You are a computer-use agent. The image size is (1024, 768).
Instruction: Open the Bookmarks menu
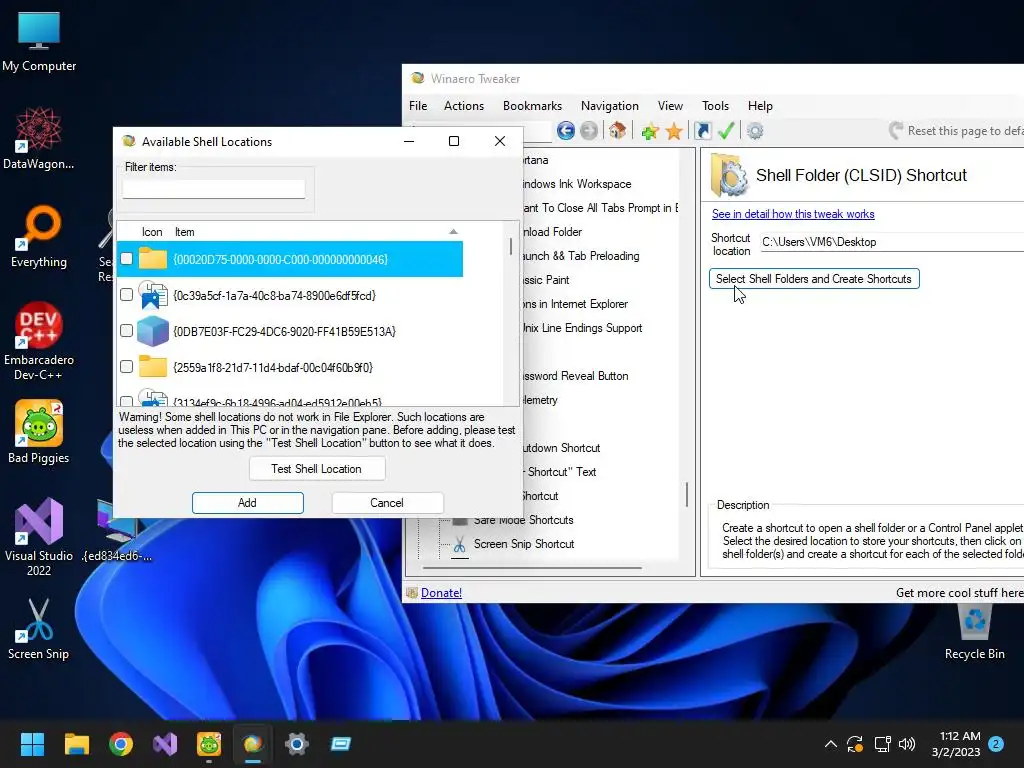pos(532,106)
